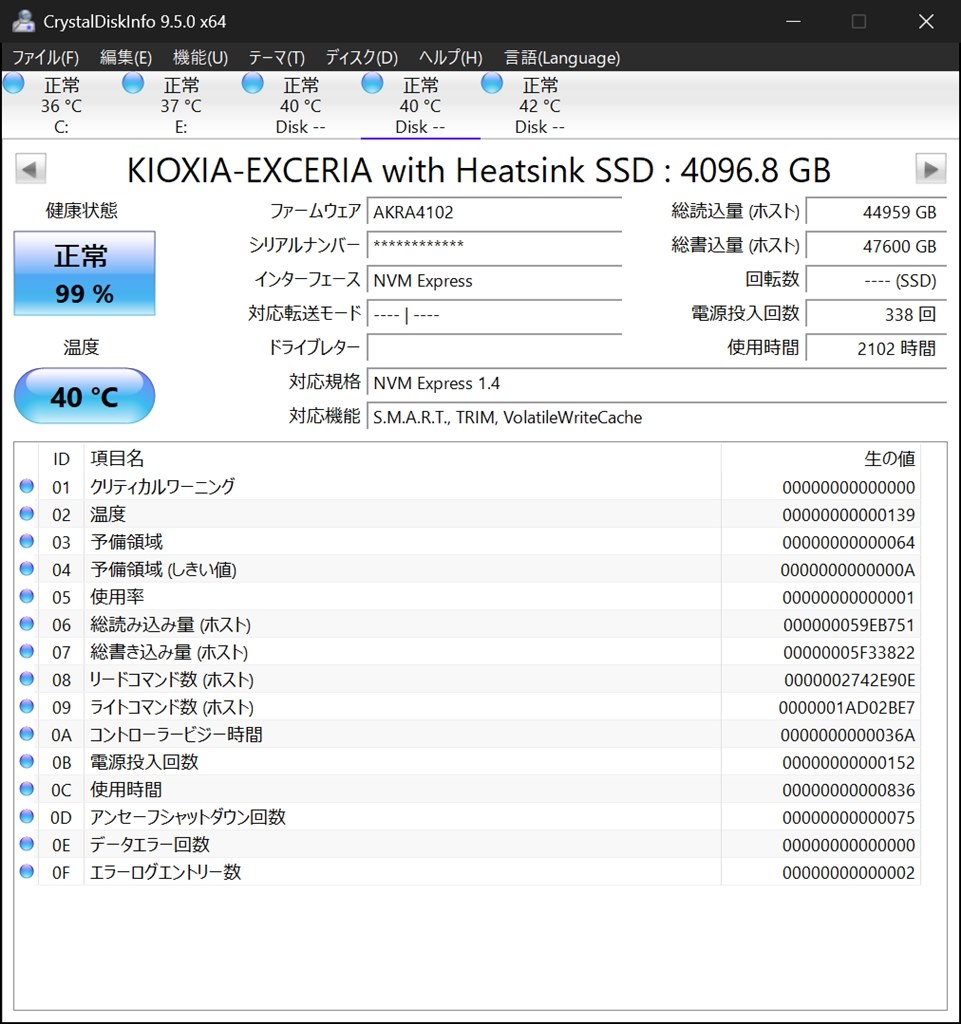
Task: Open the 言語(Language) menu
Action: point(562,57)
